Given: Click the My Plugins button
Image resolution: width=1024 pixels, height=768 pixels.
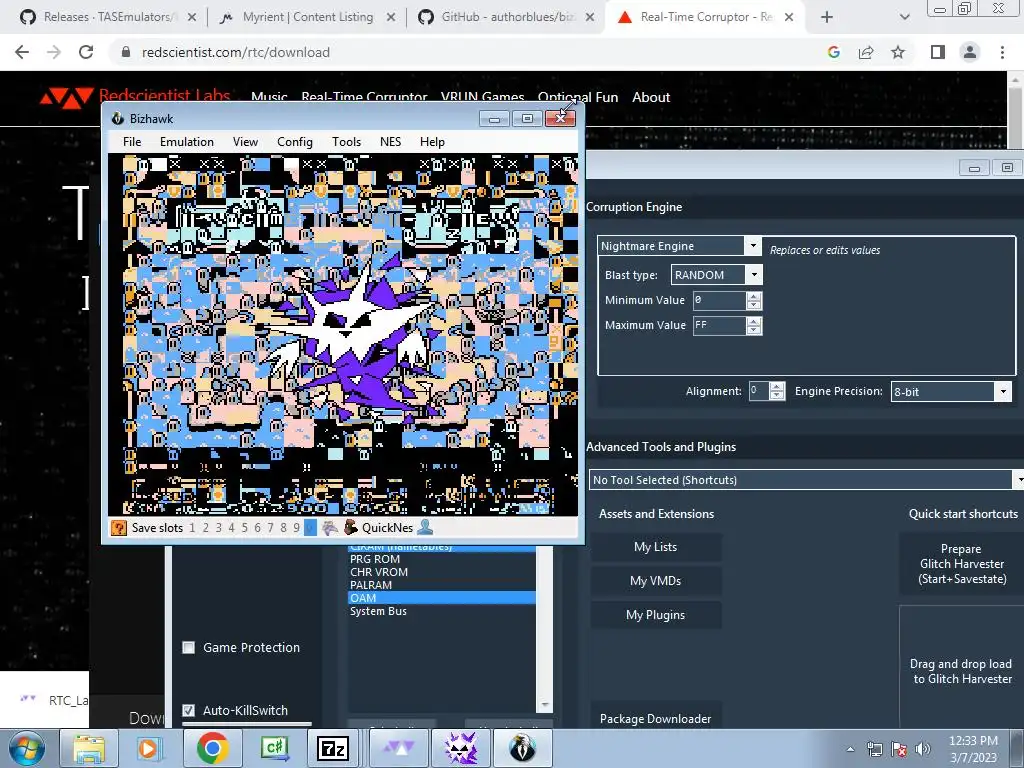Looking at the screenshot, I should [656, 615].
